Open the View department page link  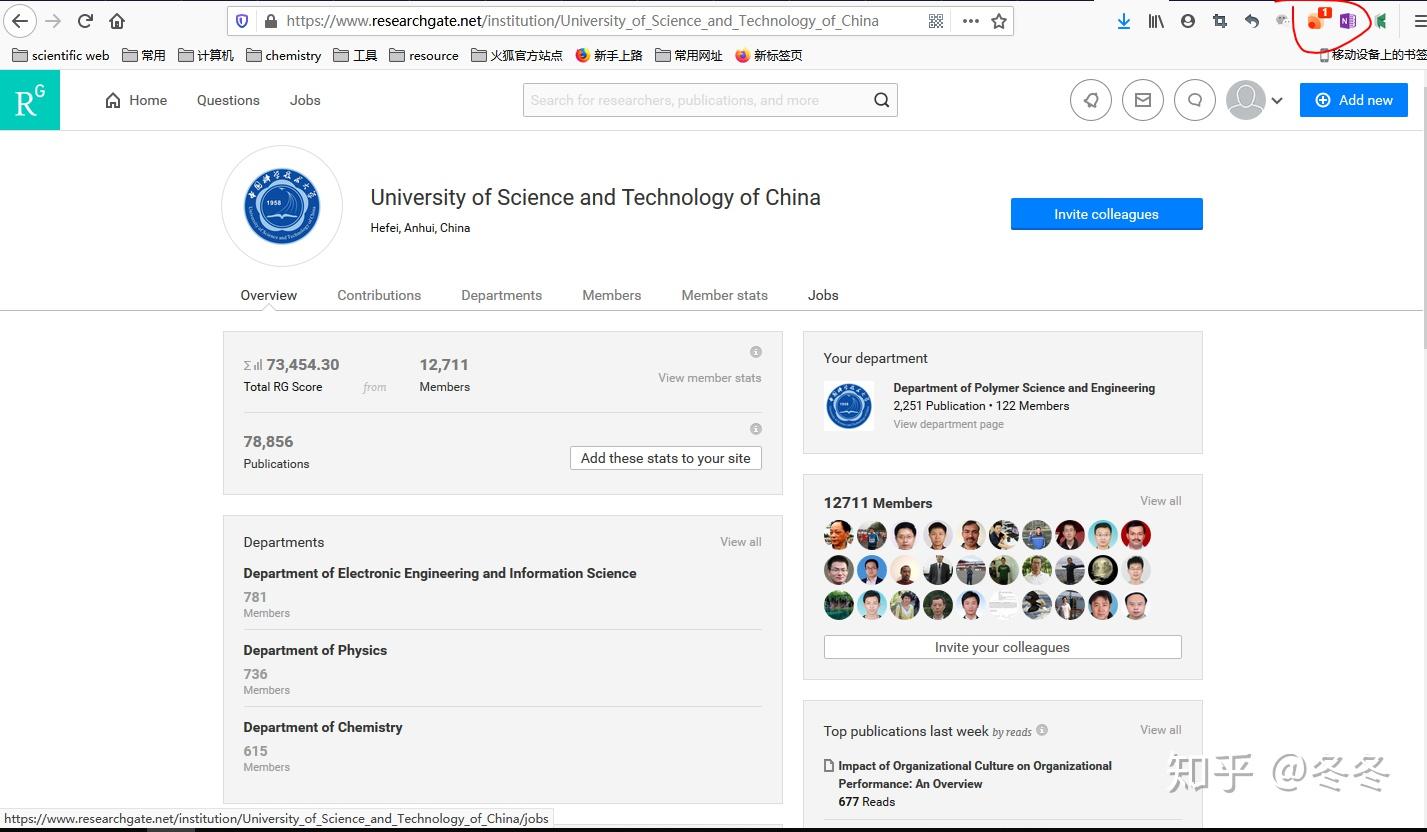click(x=948, y=424)
